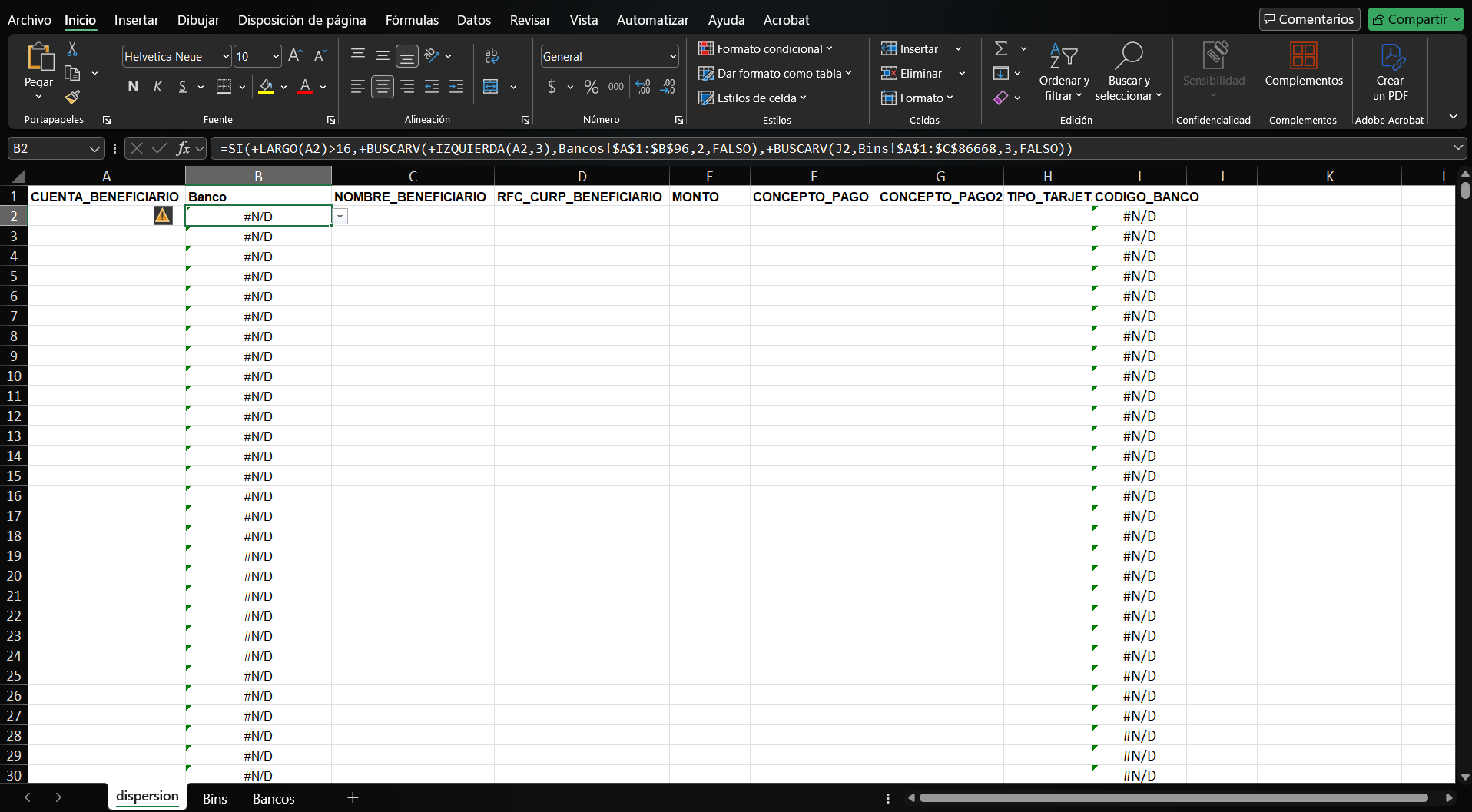
Task: Toggle wrap text button
Action: pyautogui.click(x=492, y=55)
